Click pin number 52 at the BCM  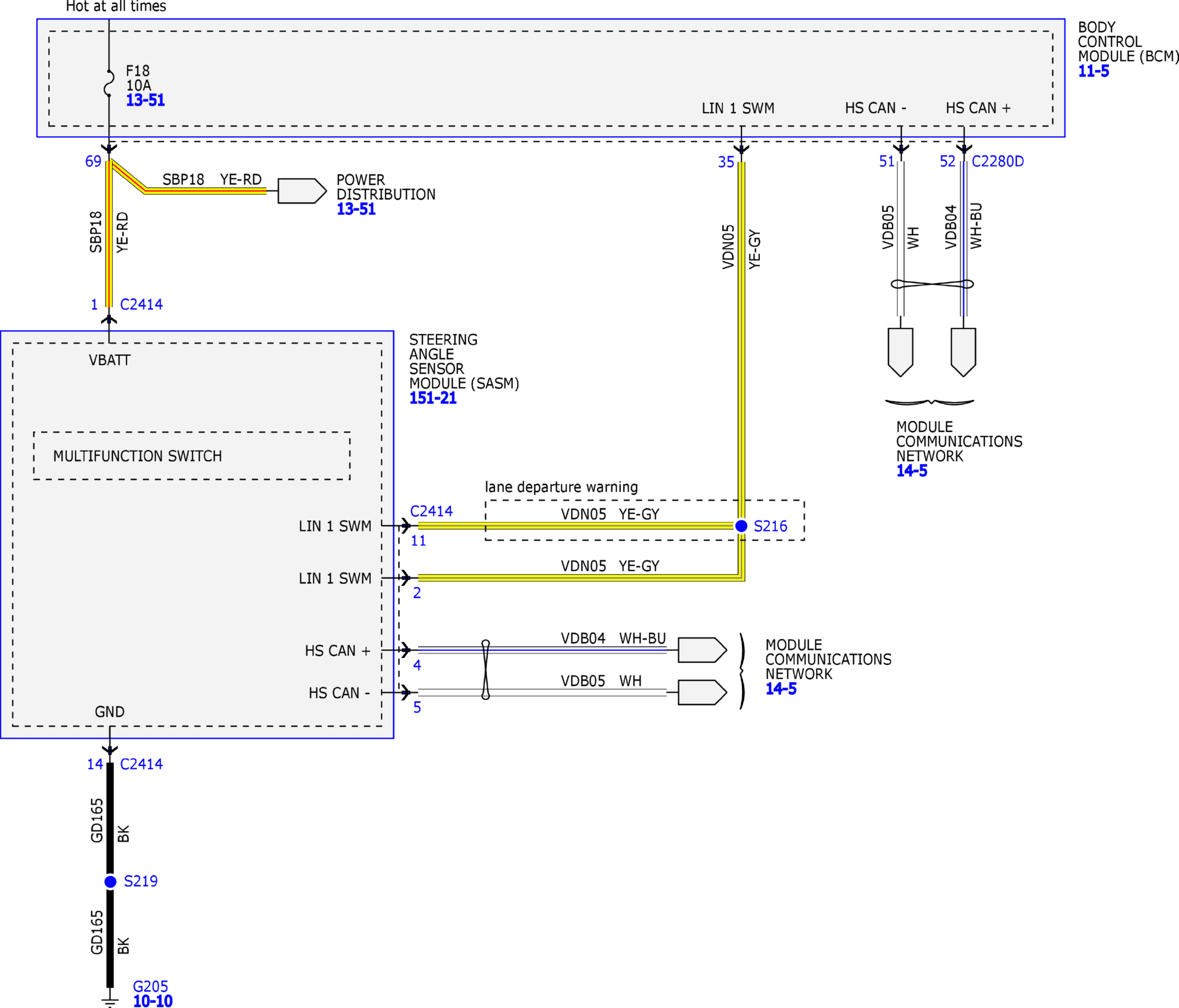click(948, 161)
